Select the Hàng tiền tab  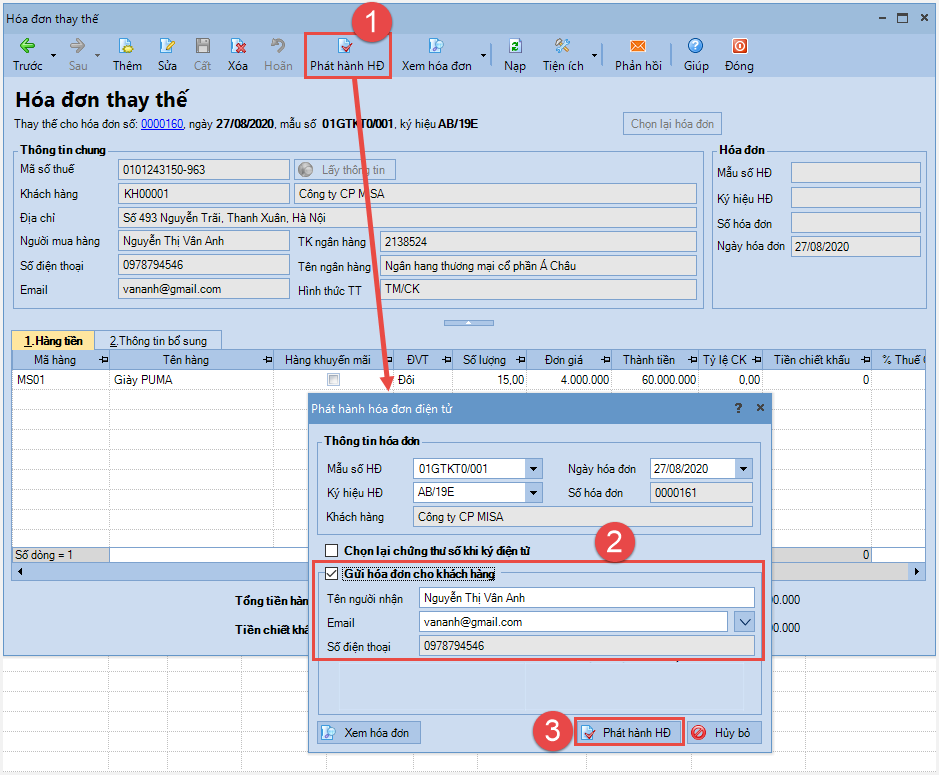(x=53, y=341)
